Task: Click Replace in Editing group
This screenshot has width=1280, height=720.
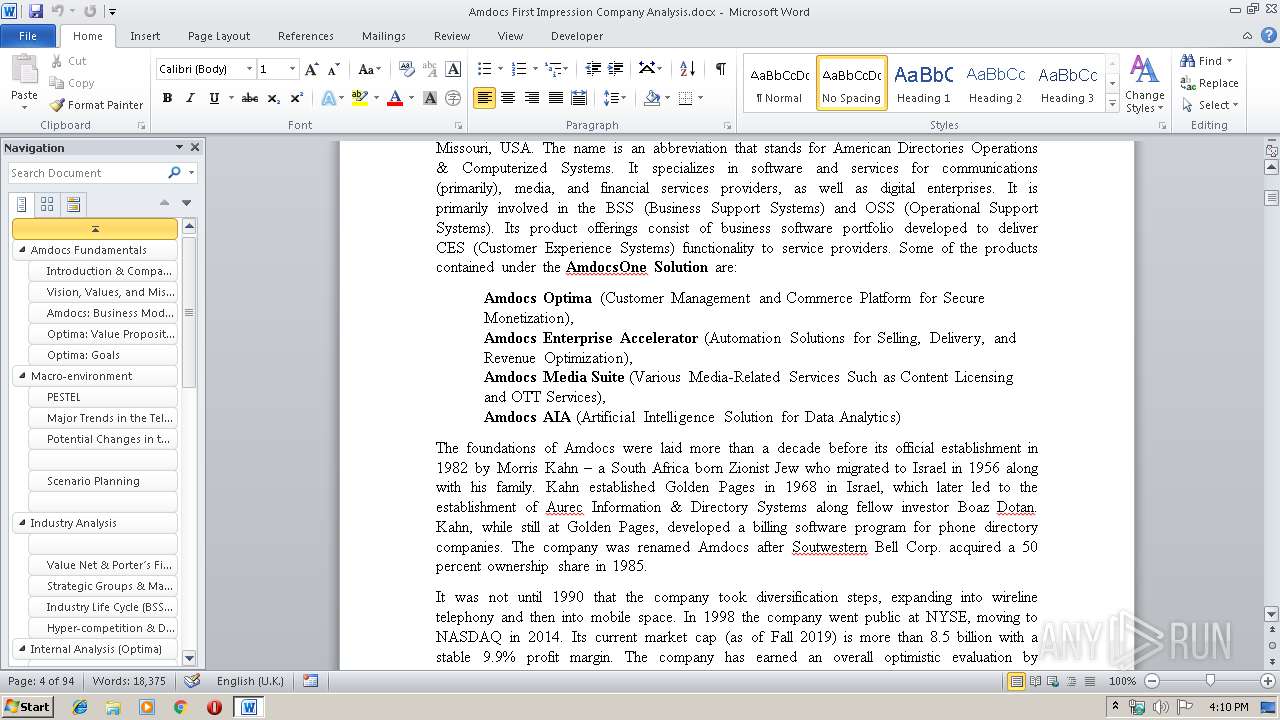Action: pos(1210,83)
